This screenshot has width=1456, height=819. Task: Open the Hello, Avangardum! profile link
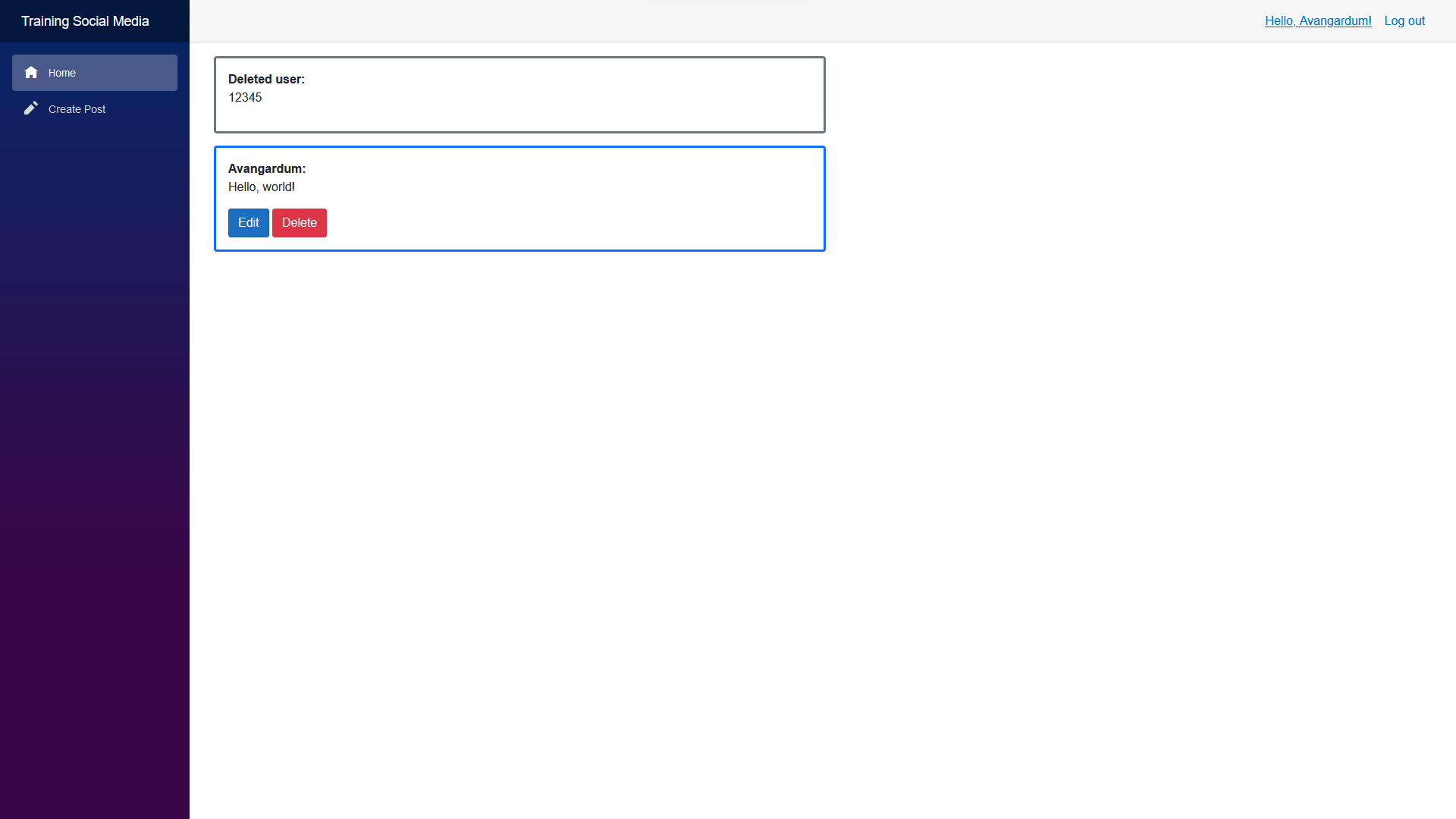click(1317, 21)
